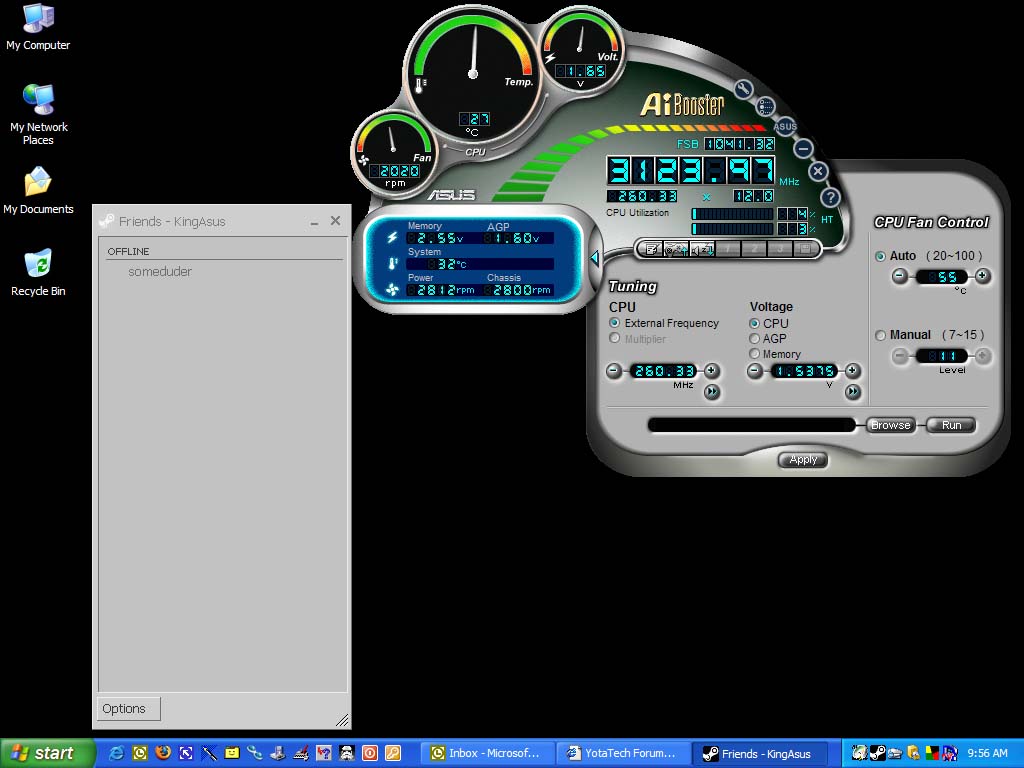The image size is (1024, 768).
Task: Click the program path input field
Action: pos(751,425)
